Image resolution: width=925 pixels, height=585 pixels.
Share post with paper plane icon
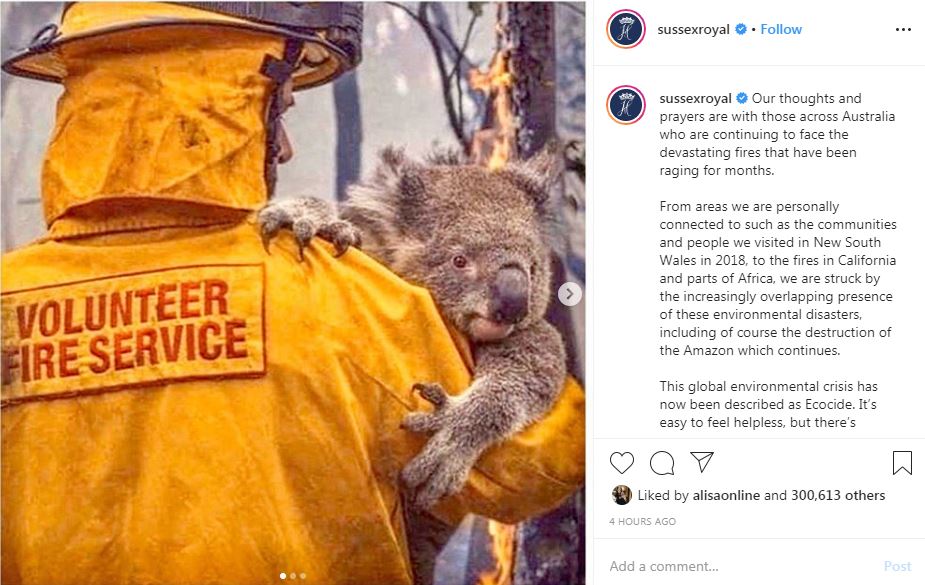pos(702,462)
